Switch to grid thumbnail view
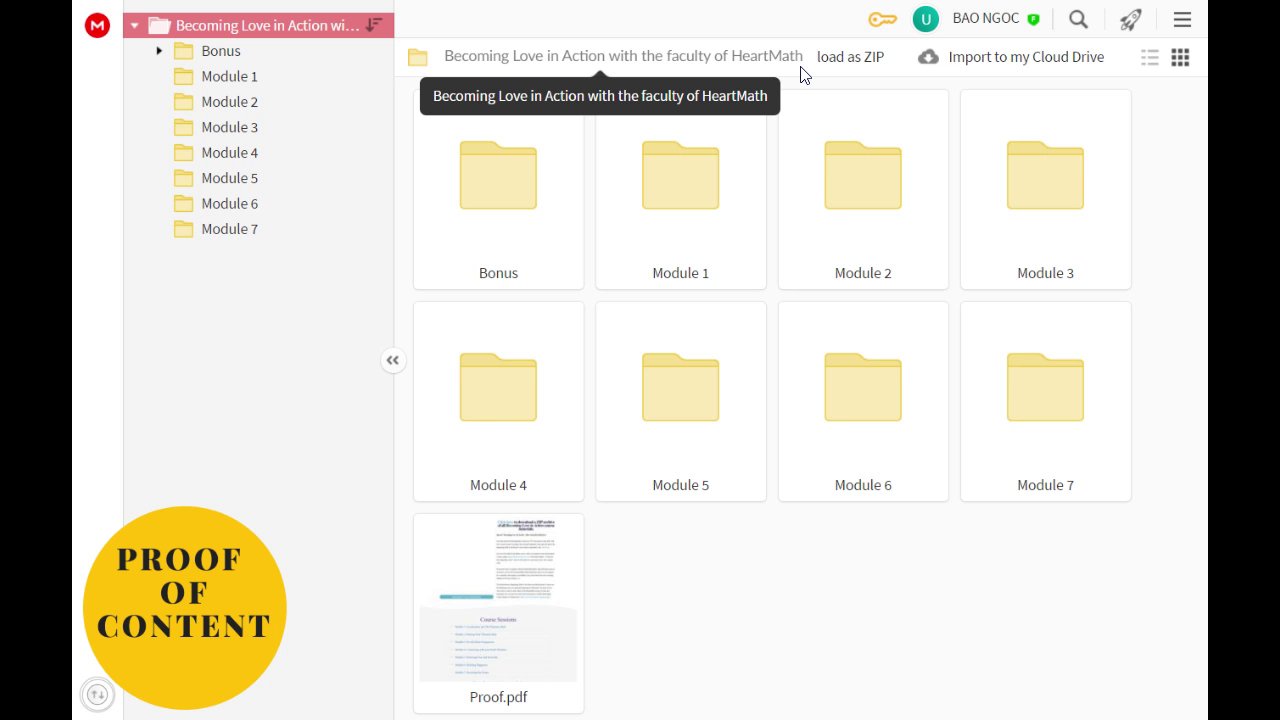1280x720 pixels. 1180,57
